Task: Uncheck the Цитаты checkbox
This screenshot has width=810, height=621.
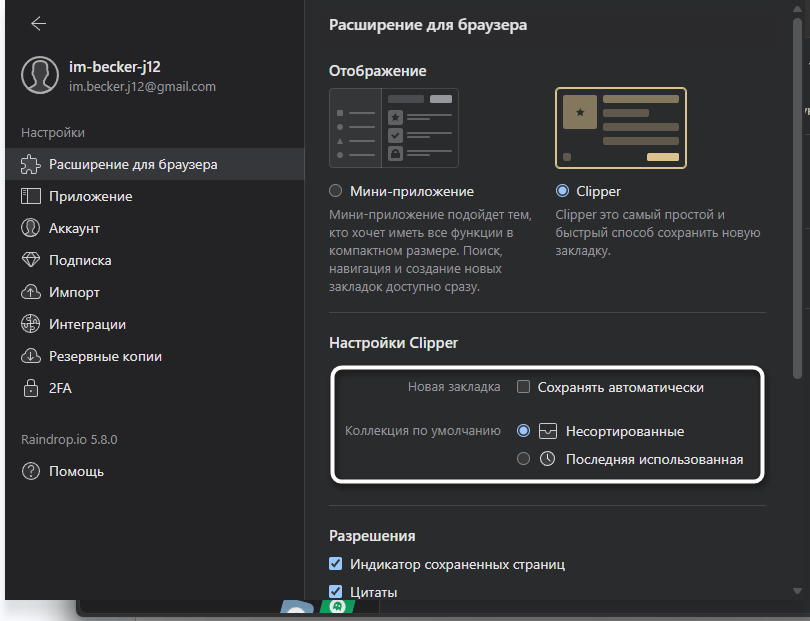Action: [x=336, y=592]
